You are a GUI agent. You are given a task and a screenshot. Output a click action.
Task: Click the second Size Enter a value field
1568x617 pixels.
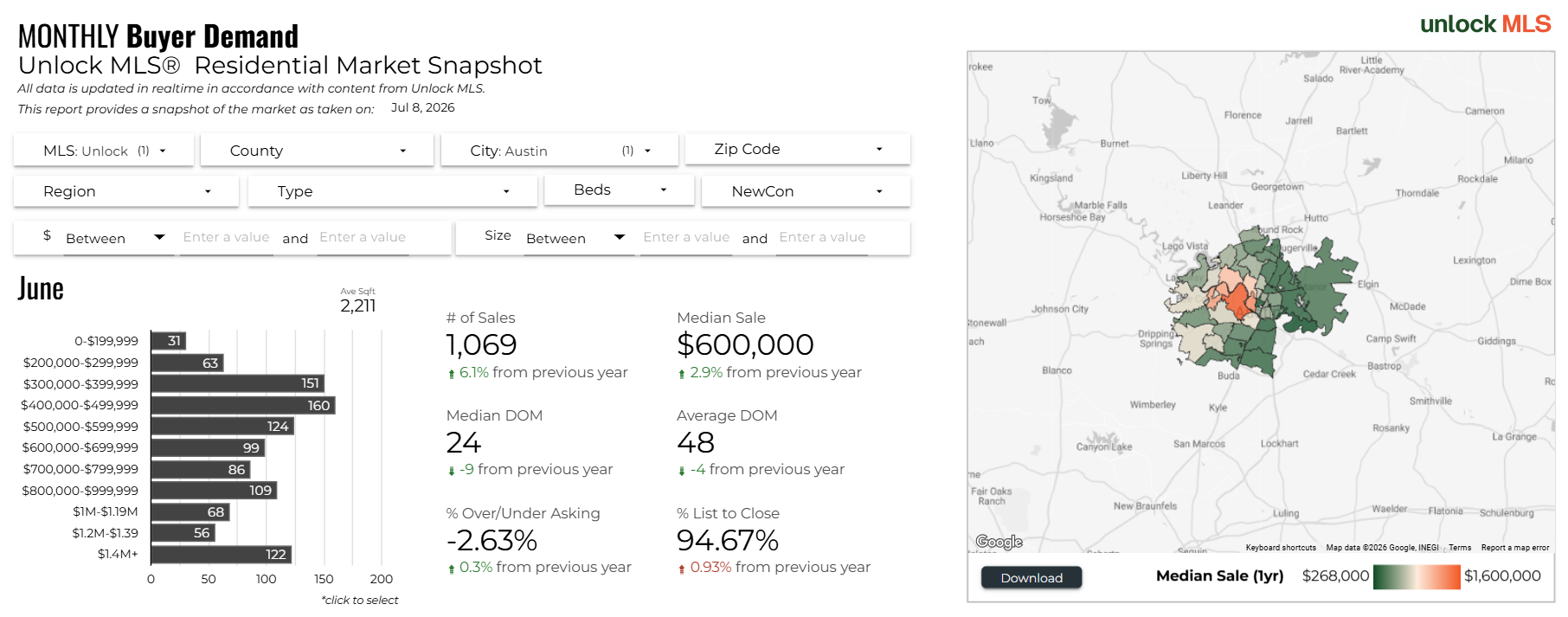tap(822, 237)
